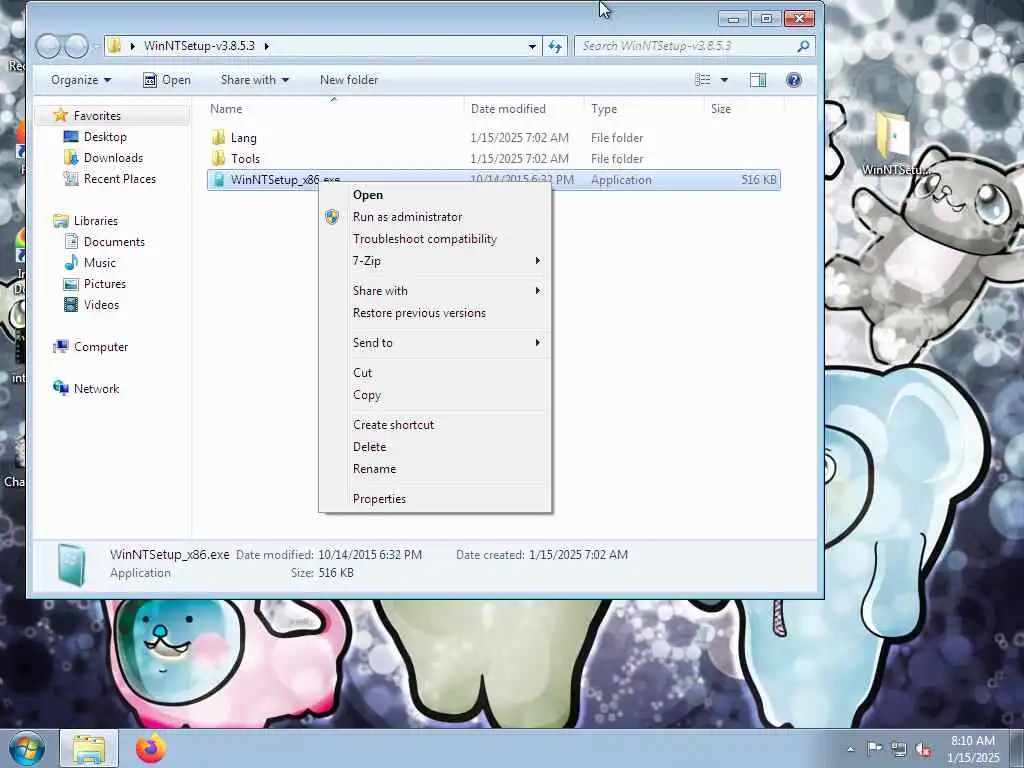The image size is (1024, 768).
Task: Click the Network icon in sidebar
Action: [61, 389]
